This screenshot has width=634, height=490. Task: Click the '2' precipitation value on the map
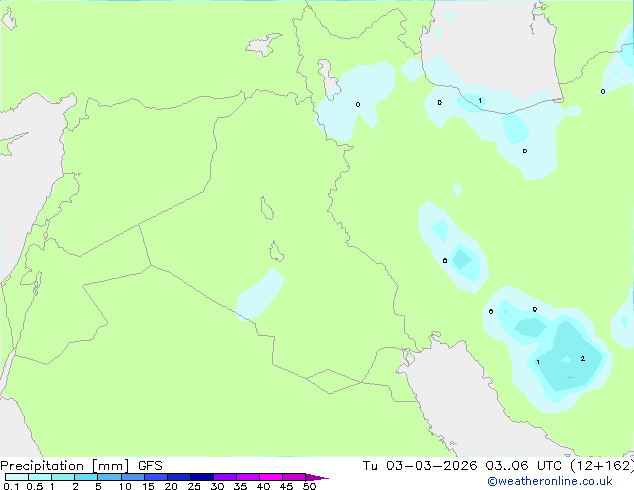click(583, 358)
